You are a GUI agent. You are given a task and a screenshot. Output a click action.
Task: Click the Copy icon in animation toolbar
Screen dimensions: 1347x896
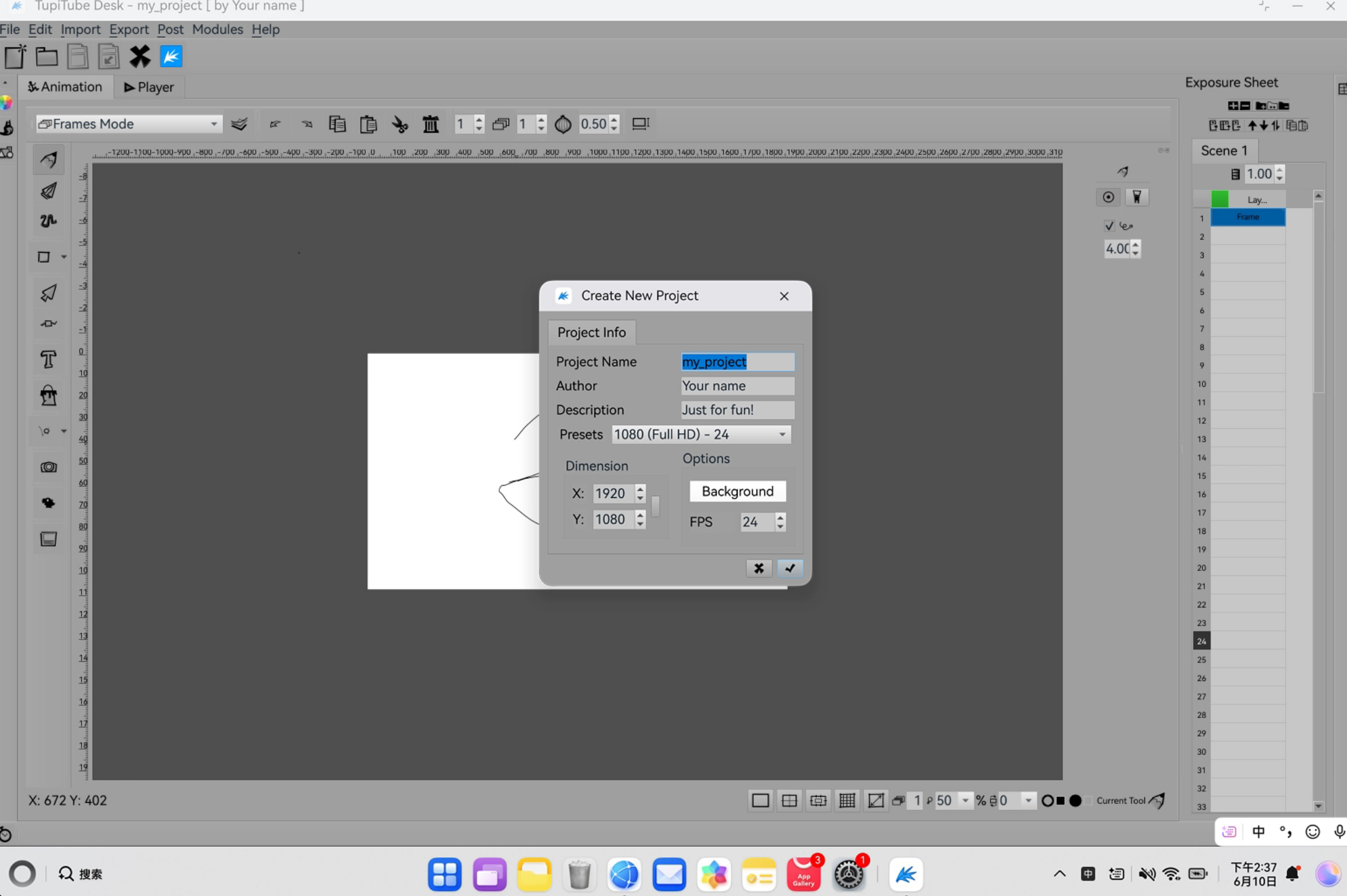click(337, 124)
